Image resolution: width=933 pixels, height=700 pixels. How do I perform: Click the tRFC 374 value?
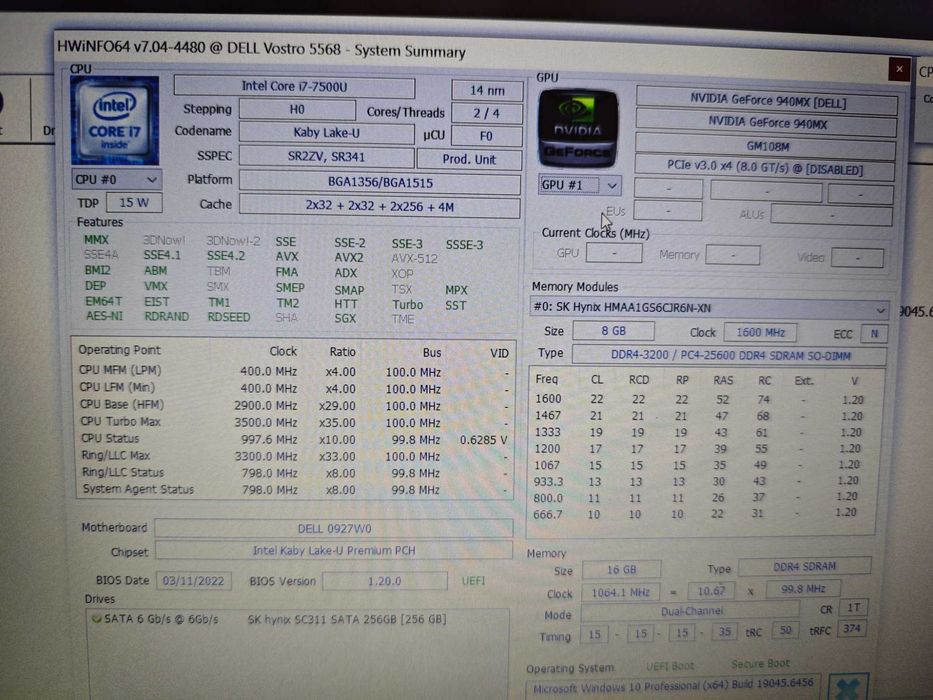tap(851, 629)
